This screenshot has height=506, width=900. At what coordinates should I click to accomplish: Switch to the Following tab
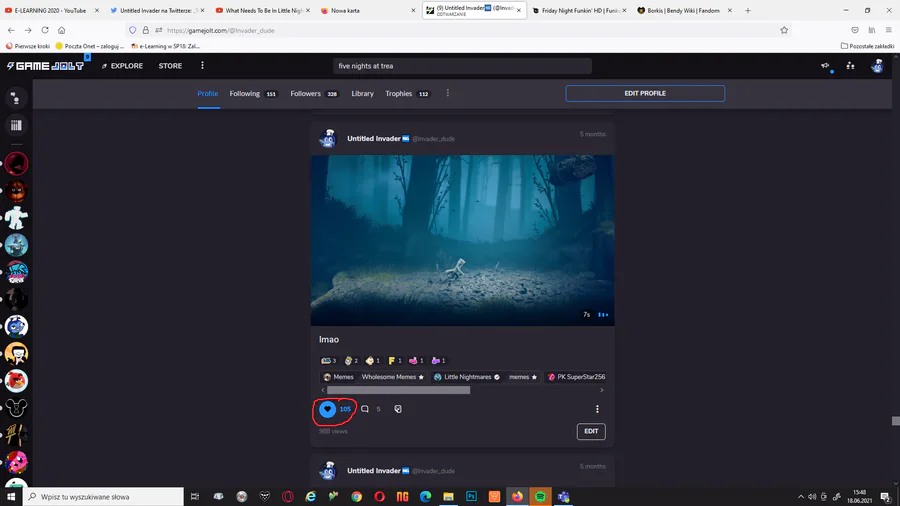253,94
